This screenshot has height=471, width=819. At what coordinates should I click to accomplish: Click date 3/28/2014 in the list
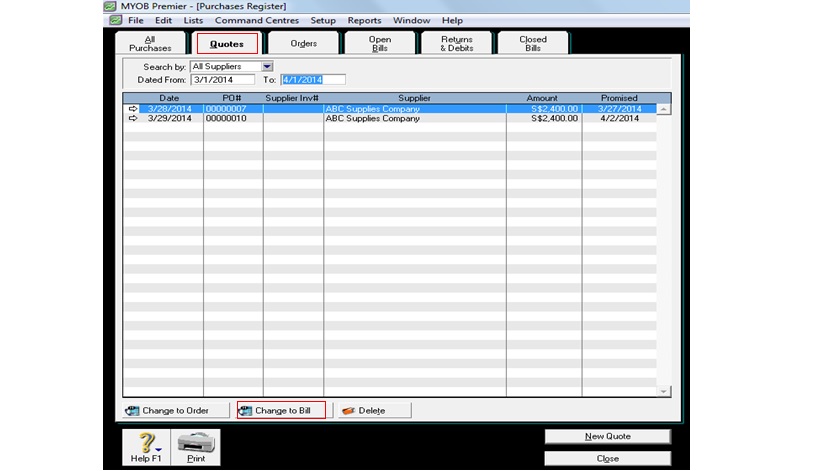170,109
